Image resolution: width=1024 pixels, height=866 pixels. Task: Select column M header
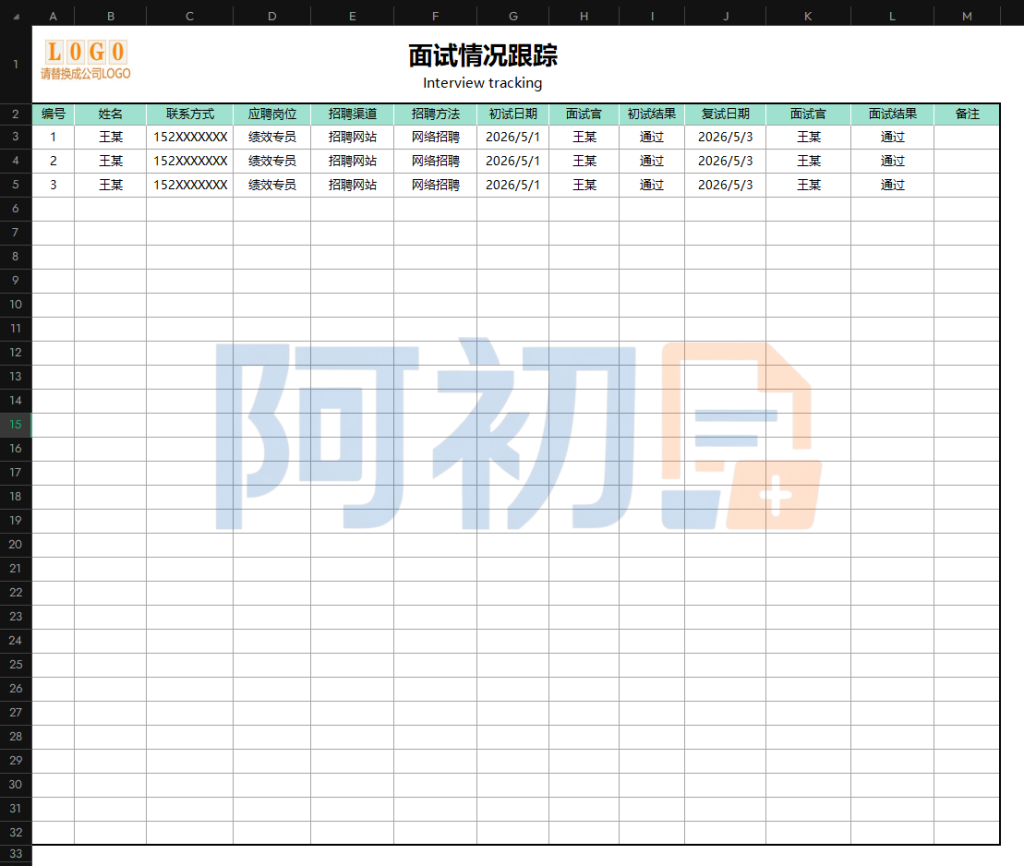(967, 16)
